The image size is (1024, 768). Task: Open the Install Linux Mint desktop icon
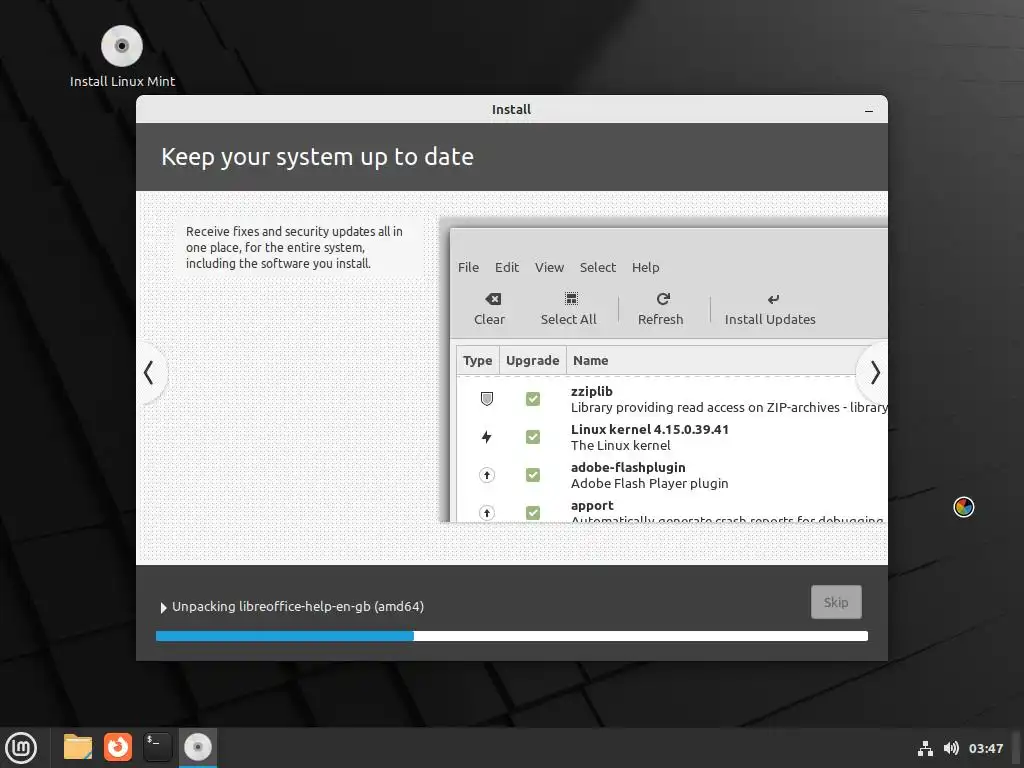pos(122,56)
